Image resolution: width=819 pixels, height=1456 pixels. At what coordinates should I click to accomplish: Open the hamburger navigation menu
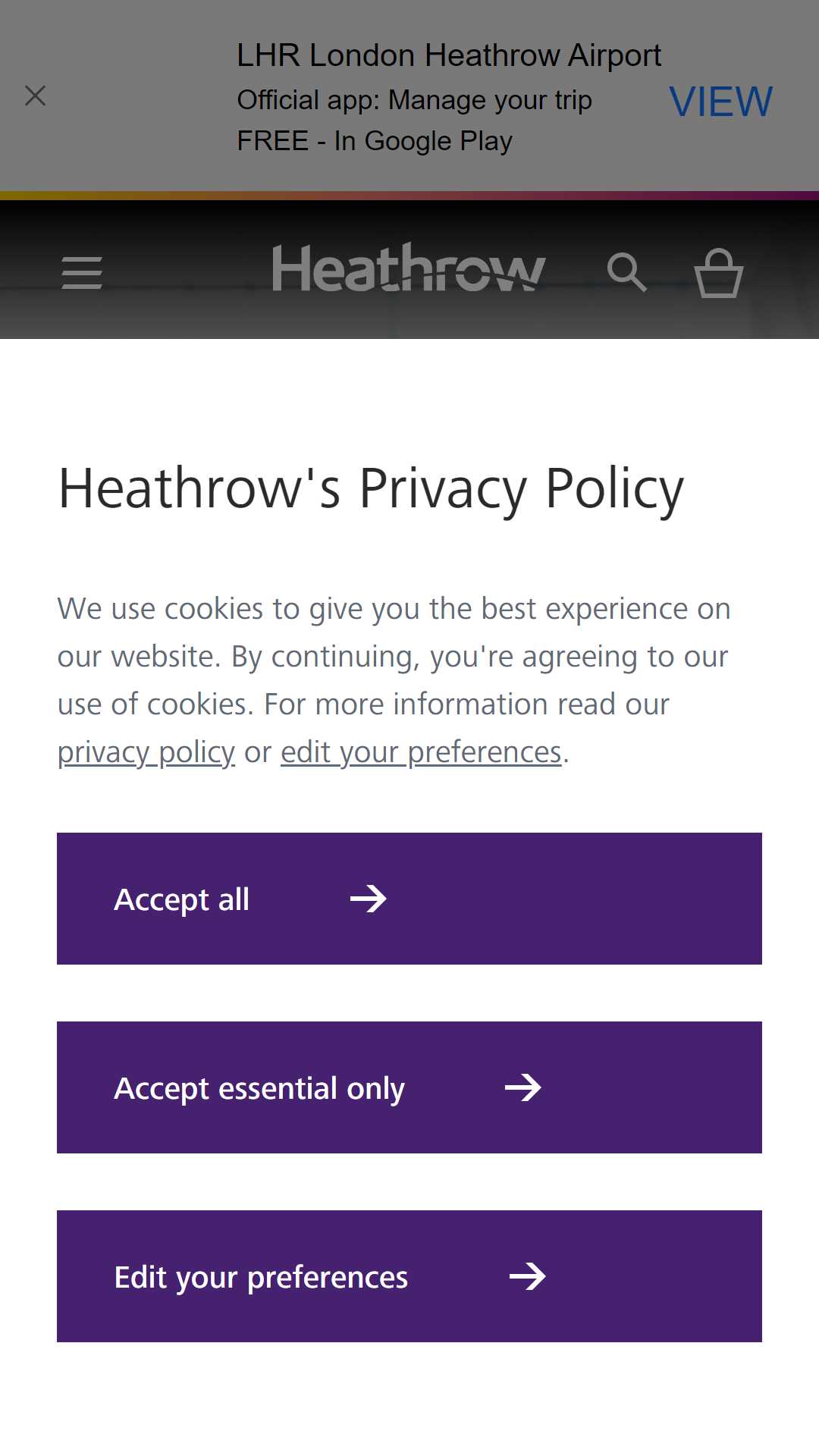click(x=82, y=273)
